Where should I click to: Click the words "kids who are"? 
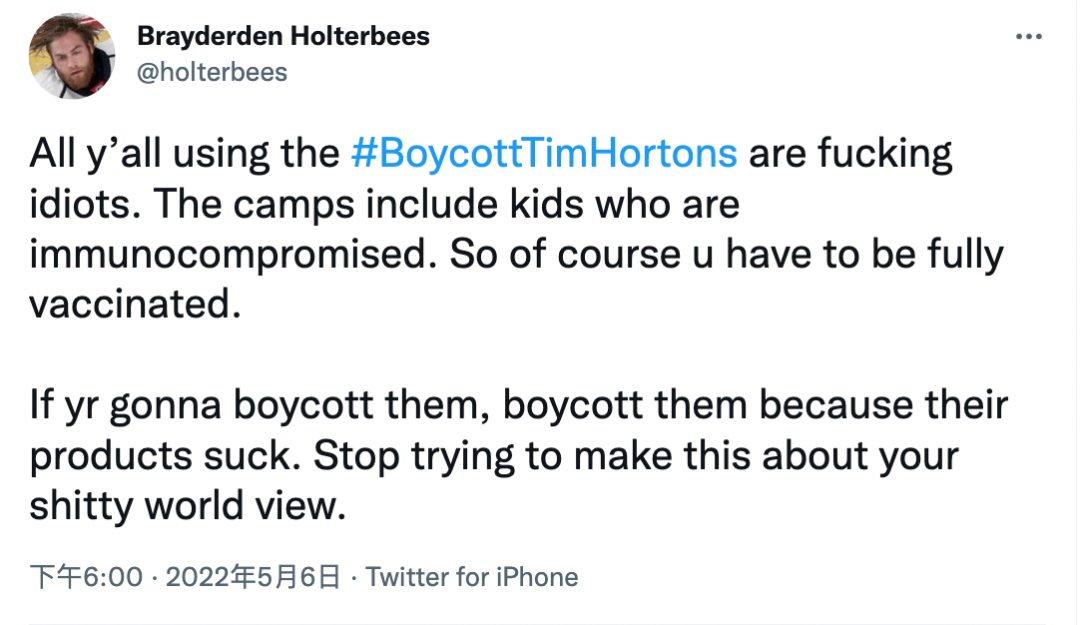point(625,204)
